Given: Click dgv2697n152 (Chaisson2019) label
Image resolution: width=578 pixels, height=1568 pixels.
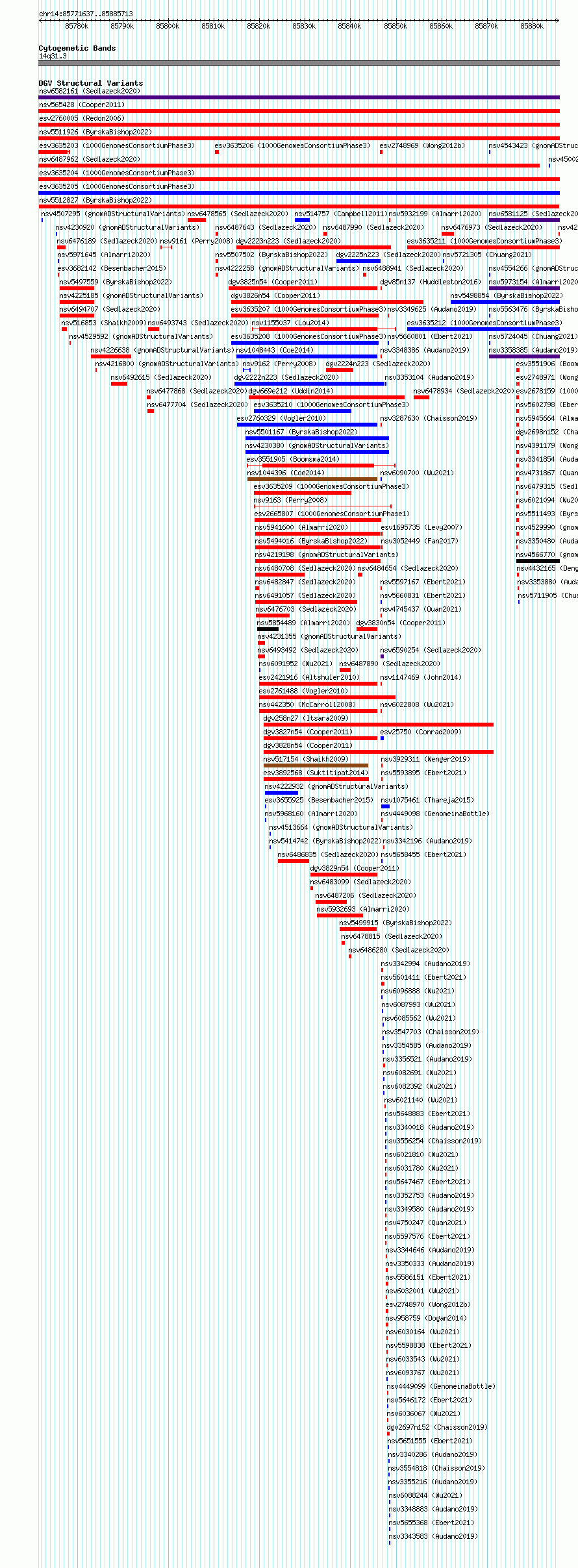Looking at the screenshot, I should (x=437, y=1427).
